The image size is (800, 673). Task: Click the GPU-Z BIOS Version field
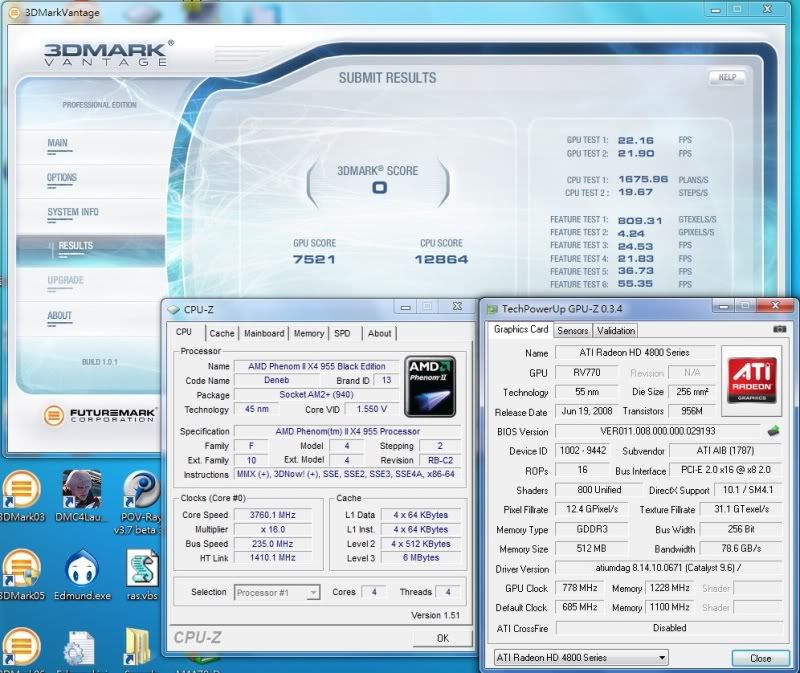click(x=658, y=431)
